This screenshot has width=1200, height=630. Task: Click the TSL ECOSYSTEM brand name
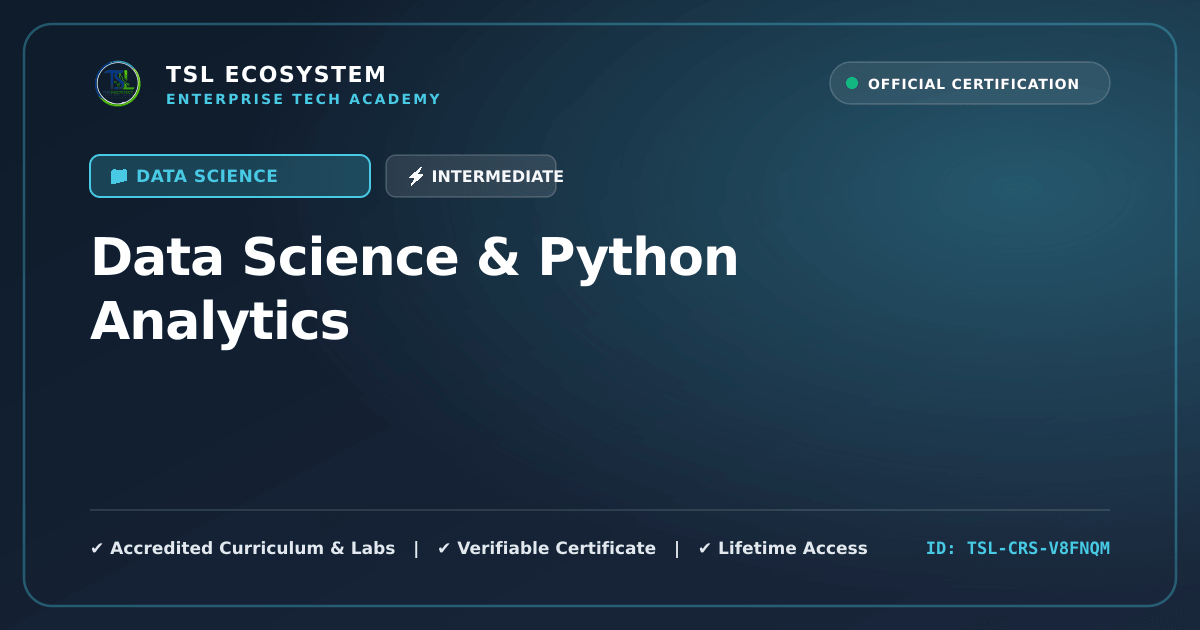[276, 75]
